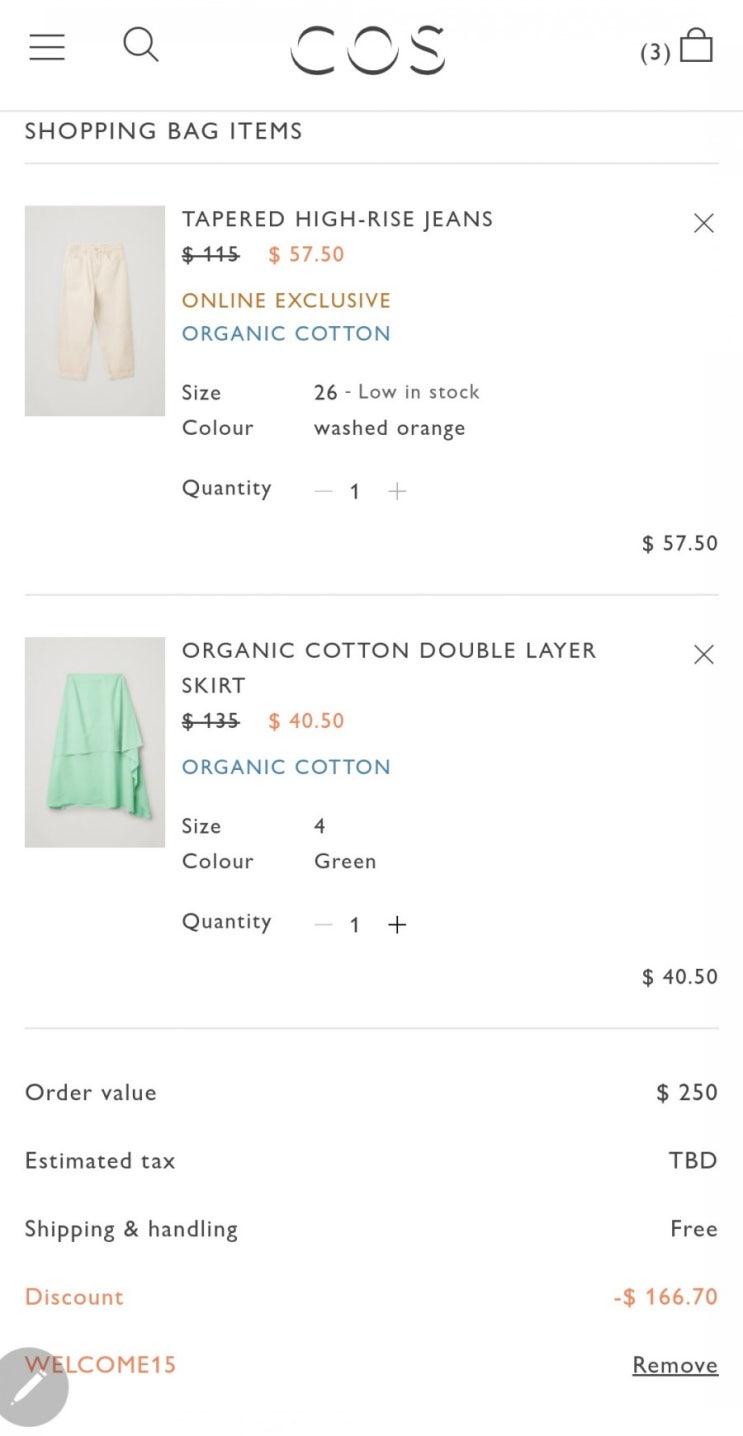
Task: Remove Organic Cotton Double Layer Skirt
Action: [x=704, y=654]
